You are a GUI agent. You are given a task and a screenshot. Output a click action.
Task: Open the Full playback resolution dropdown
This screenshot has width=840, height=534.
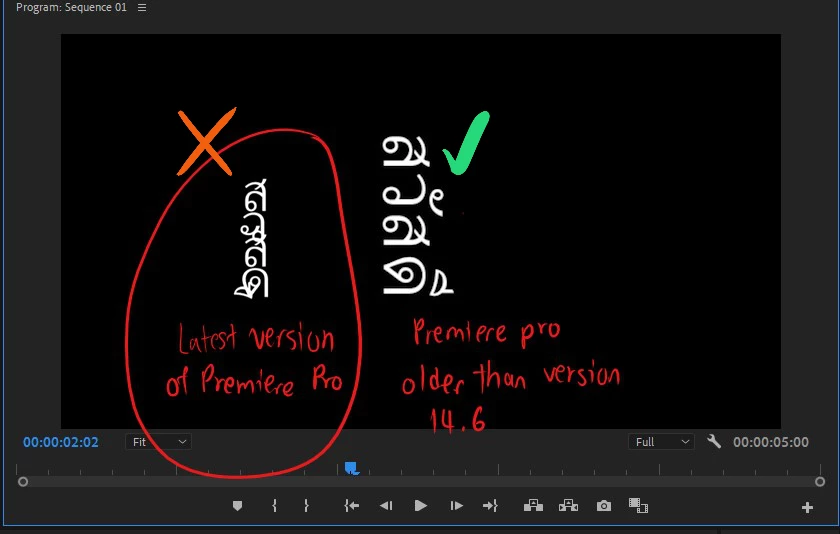661,442
